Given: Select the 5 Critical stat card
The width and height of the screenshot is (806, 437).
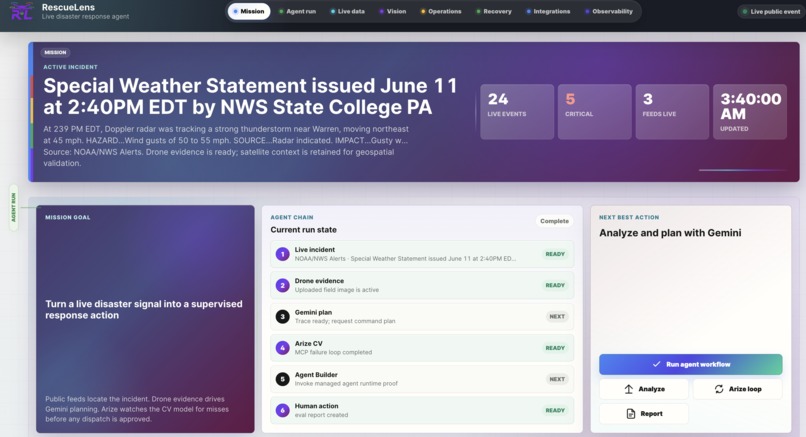Looking at the screenshot, I should [x=595, y=112].
